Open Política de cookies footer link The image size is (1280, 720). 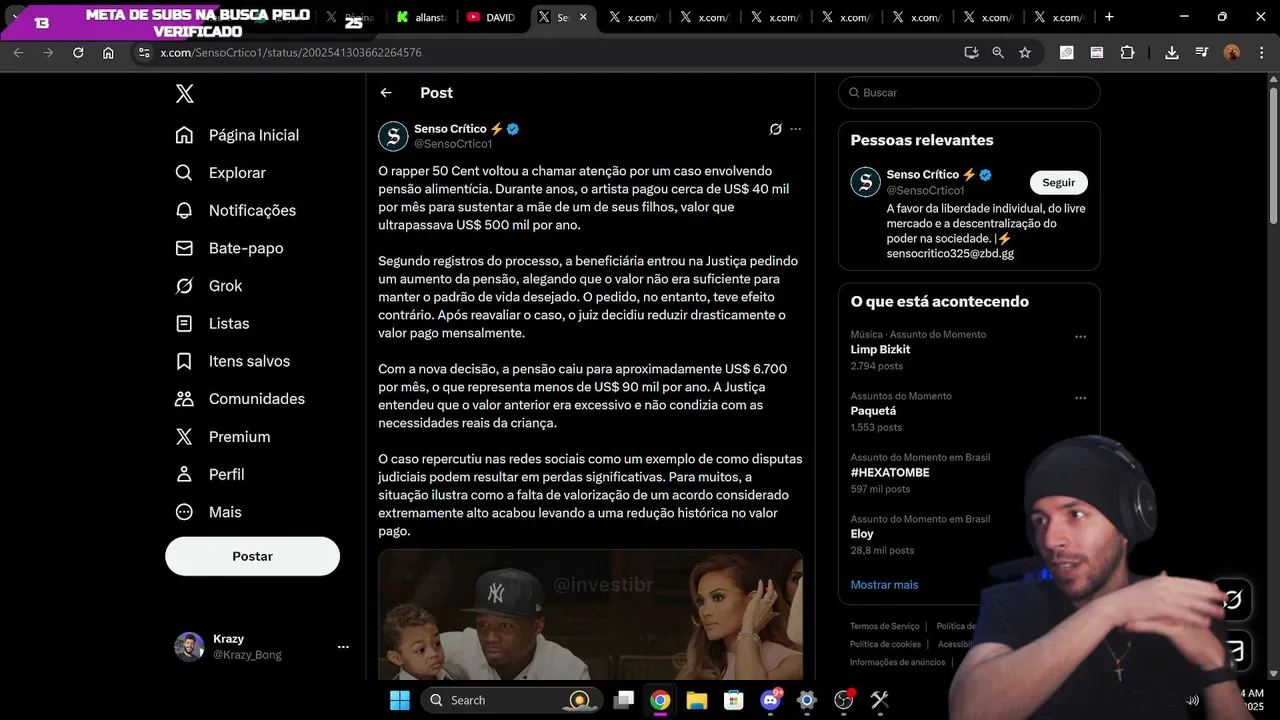click(885, 644)
